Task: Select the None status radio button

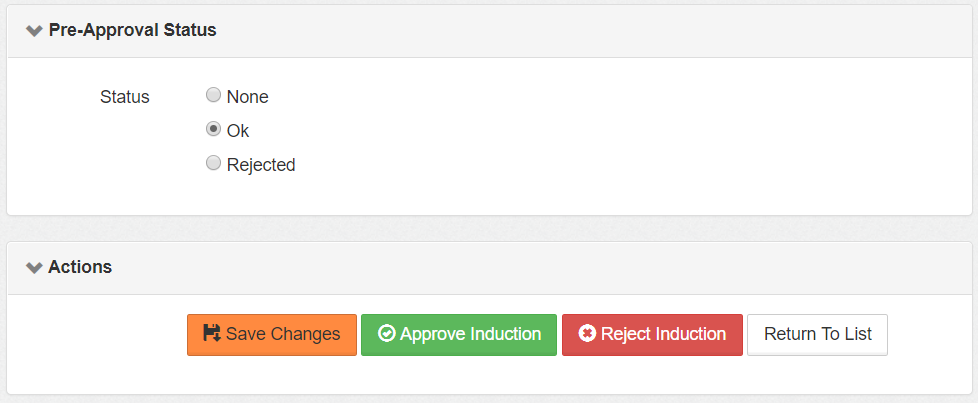Action: click(213, 96)
